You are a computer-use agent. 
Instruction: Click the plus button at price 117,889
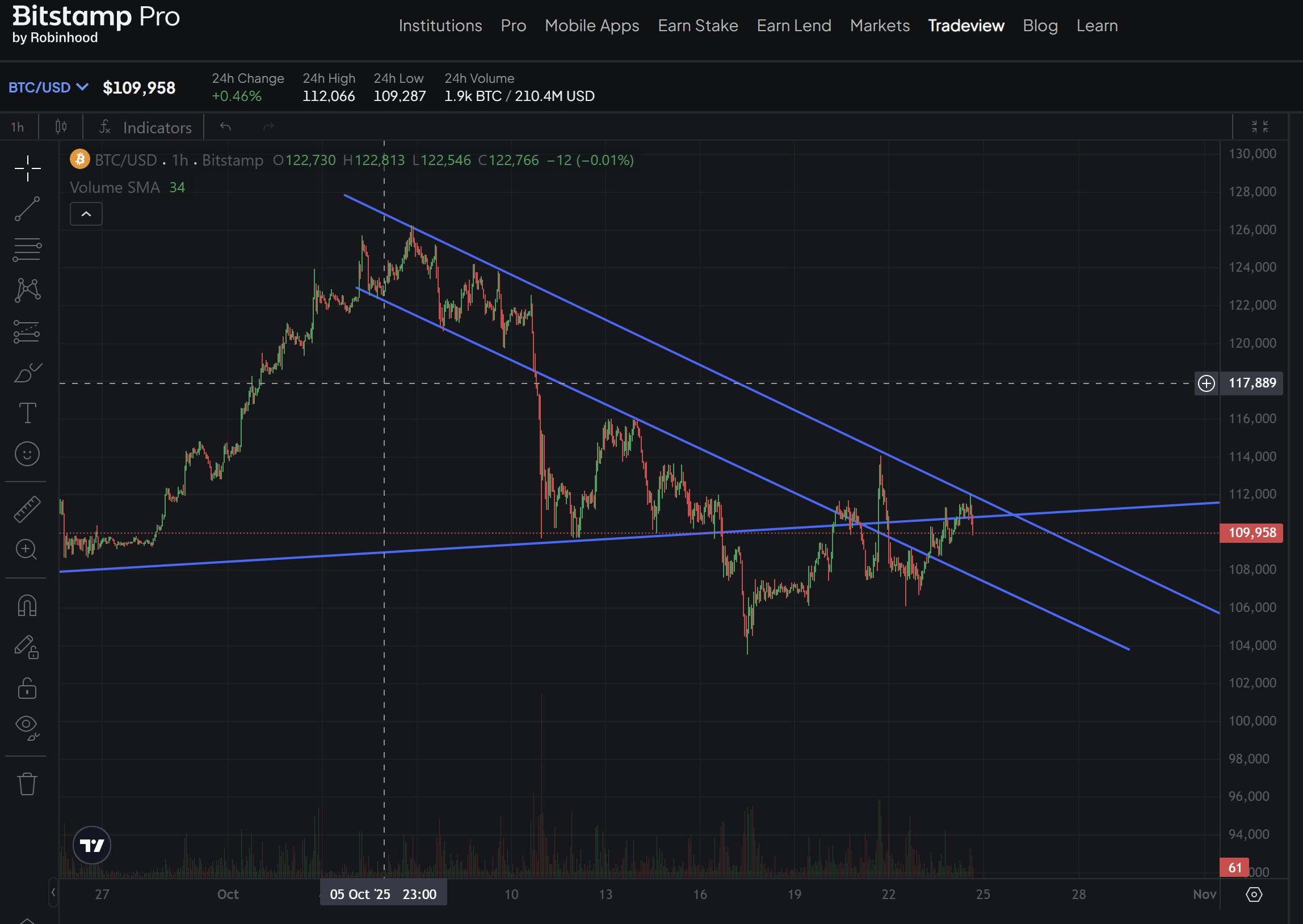pyautogui.click(x=1205, y=383)
